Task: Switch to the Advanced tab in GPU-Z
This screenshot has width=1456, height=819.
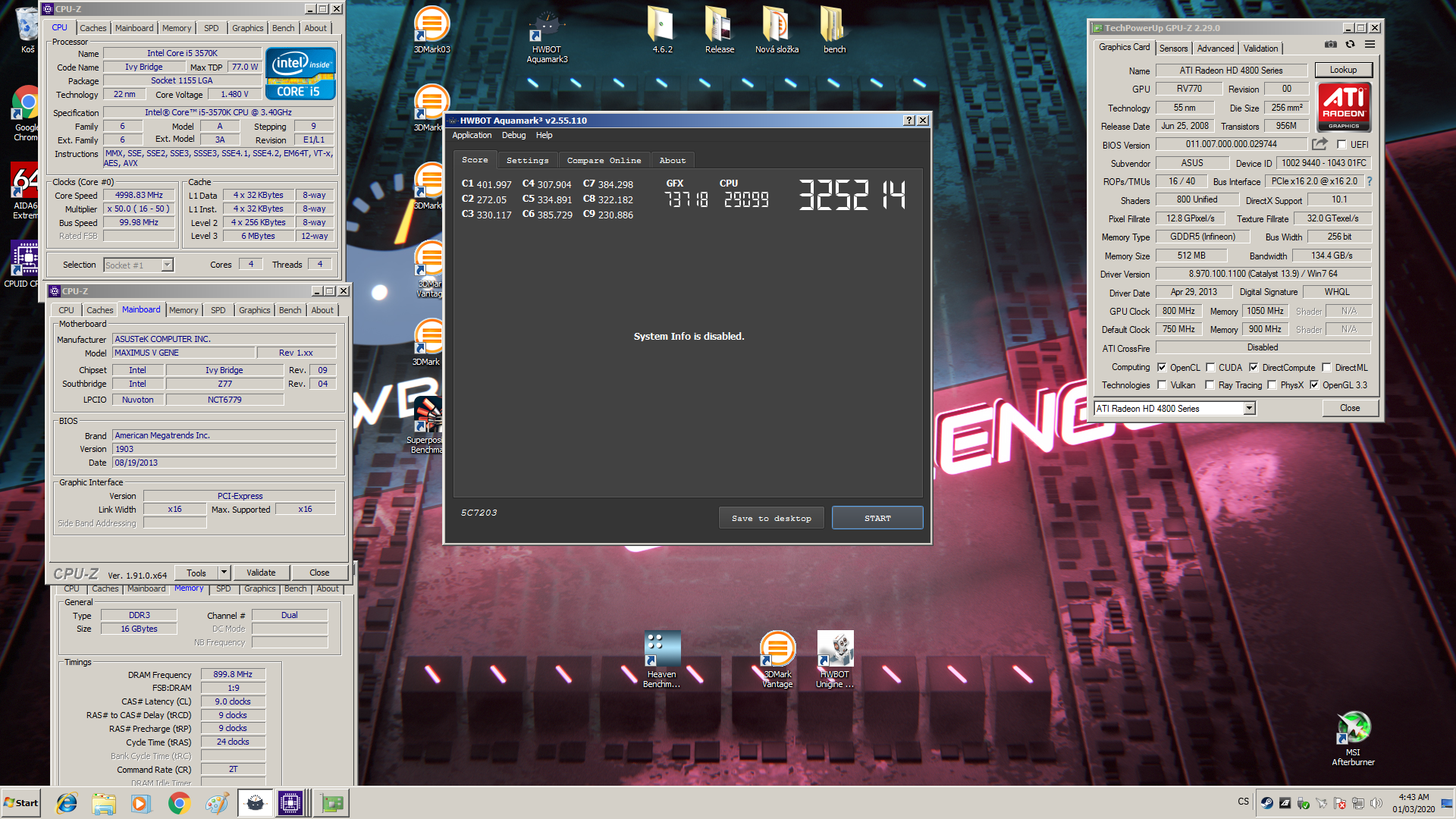Action: [x=1215, y=48]
